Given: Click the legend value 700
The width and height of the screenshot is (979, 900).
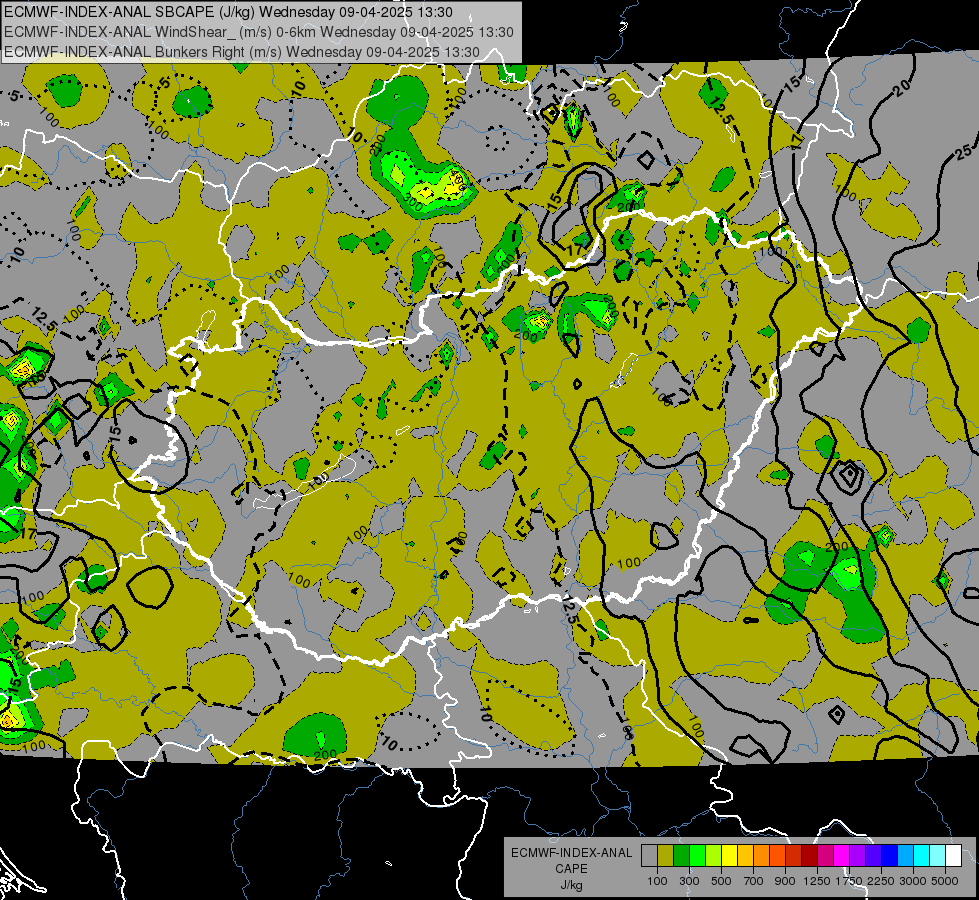Looking at the screenshot, I should tap(754, 881).
